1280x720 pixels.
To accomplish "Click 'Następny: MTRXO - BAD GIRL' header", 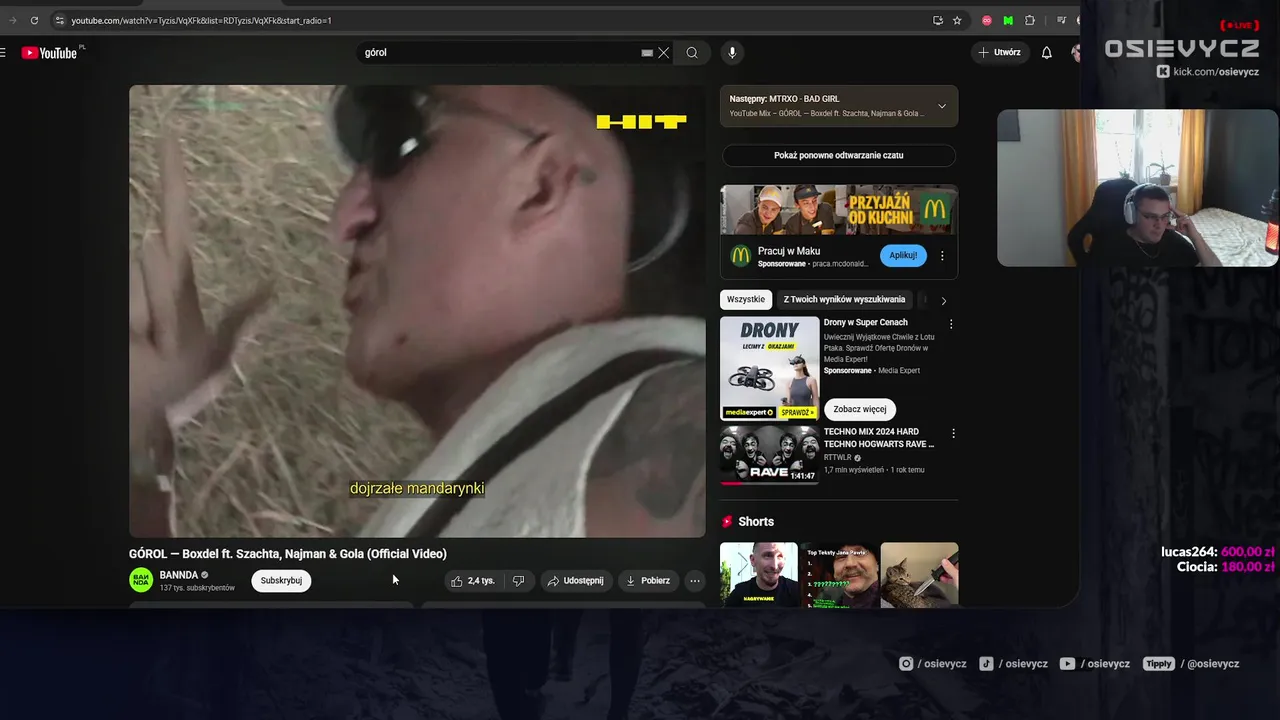I will (x=784, y=99).
